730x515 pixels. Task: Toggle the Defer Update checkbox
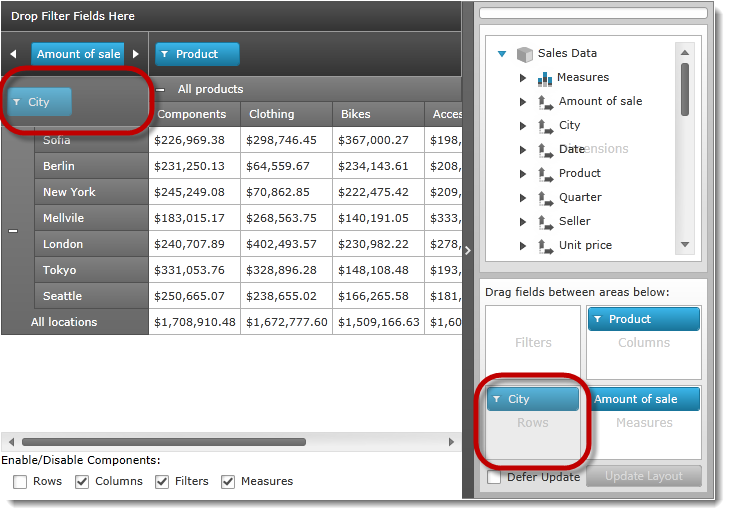(494, 477)
